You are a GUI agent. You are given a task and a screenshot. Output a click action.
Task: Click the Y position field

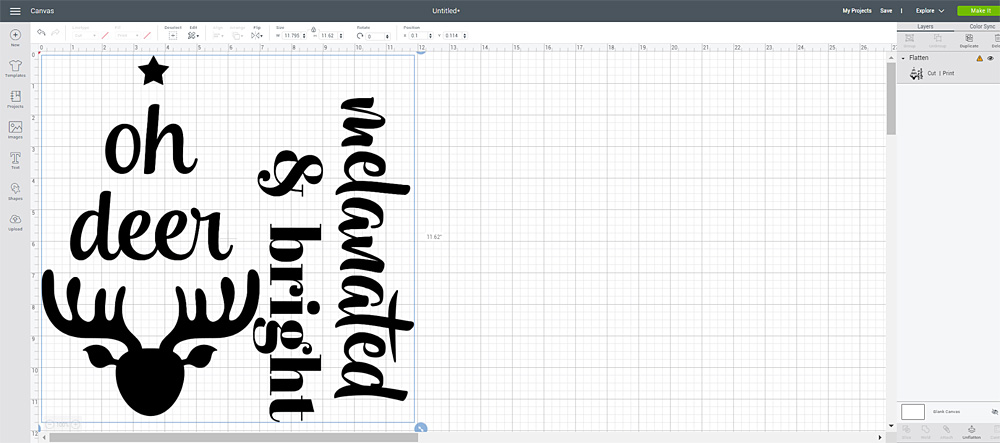[453, 36]
